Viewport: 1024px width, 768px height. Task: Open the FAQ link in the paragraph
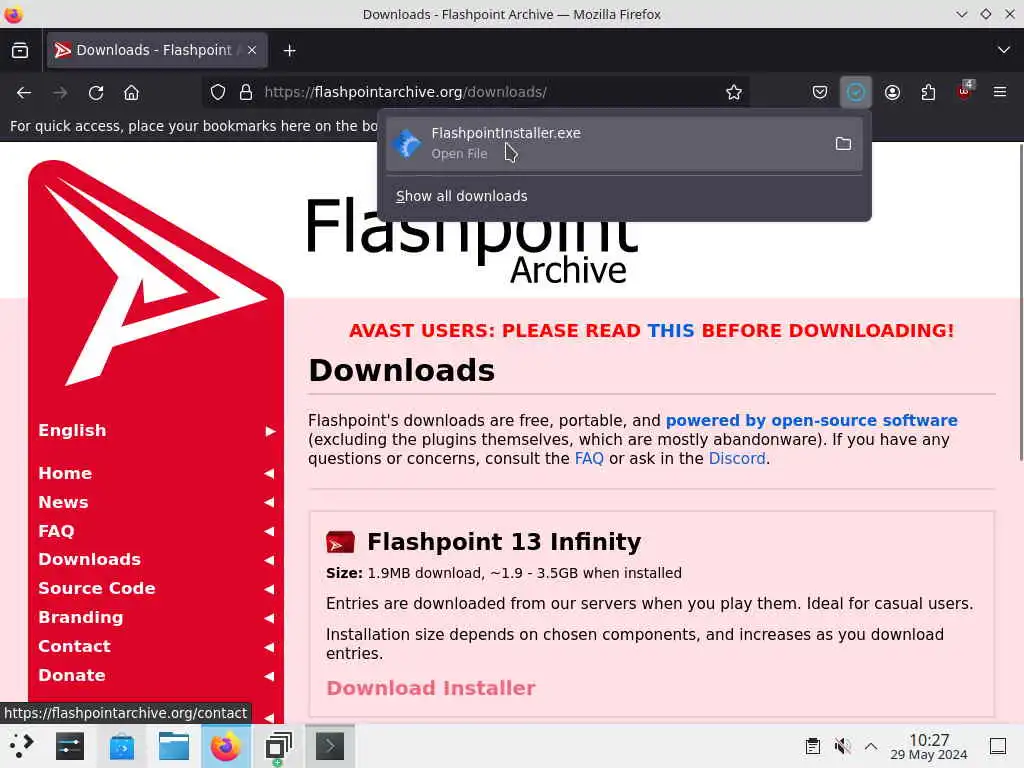point(588,458)
